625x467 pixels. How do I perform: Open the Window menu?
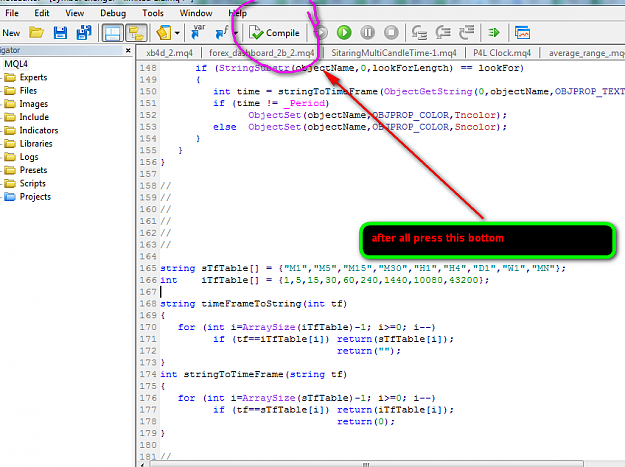tap(196, 13)
